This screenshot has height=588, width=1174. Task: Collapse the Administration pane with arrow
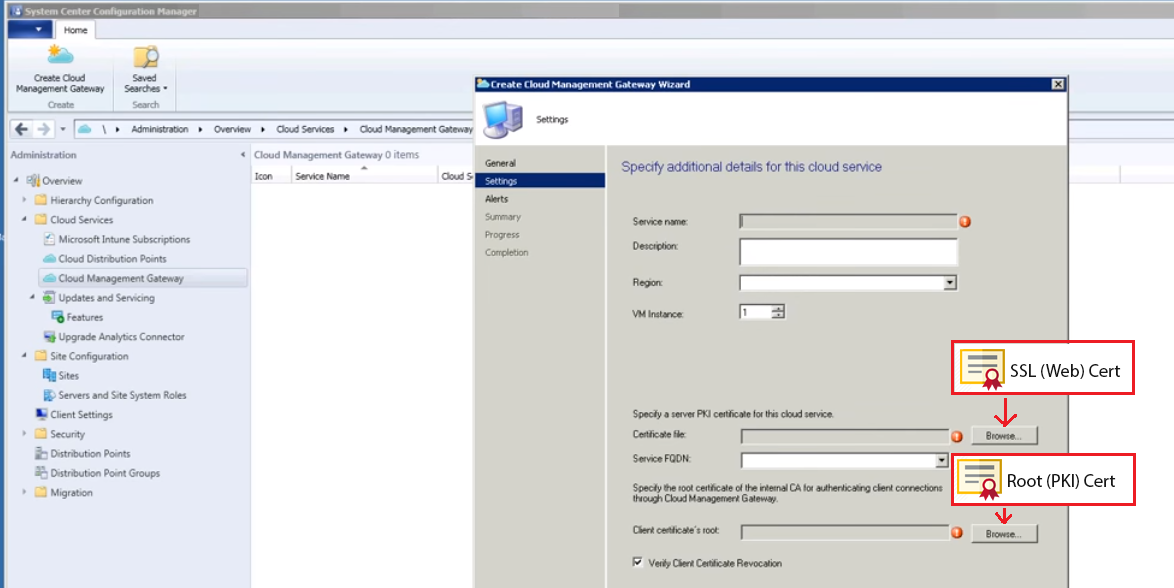[243, 155]
